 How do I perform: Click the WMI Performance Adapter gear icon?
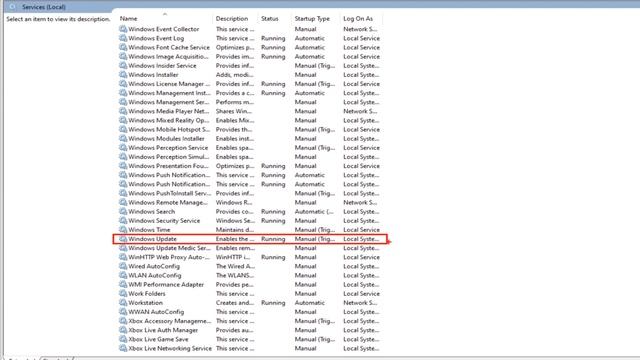tap(123, 284)
